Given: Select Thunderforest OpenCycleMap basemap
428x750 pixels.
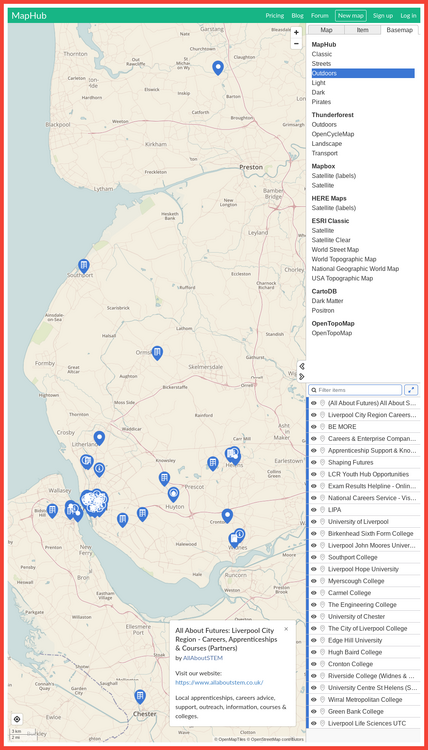Looking at the screenshot, I should [333, 134].
